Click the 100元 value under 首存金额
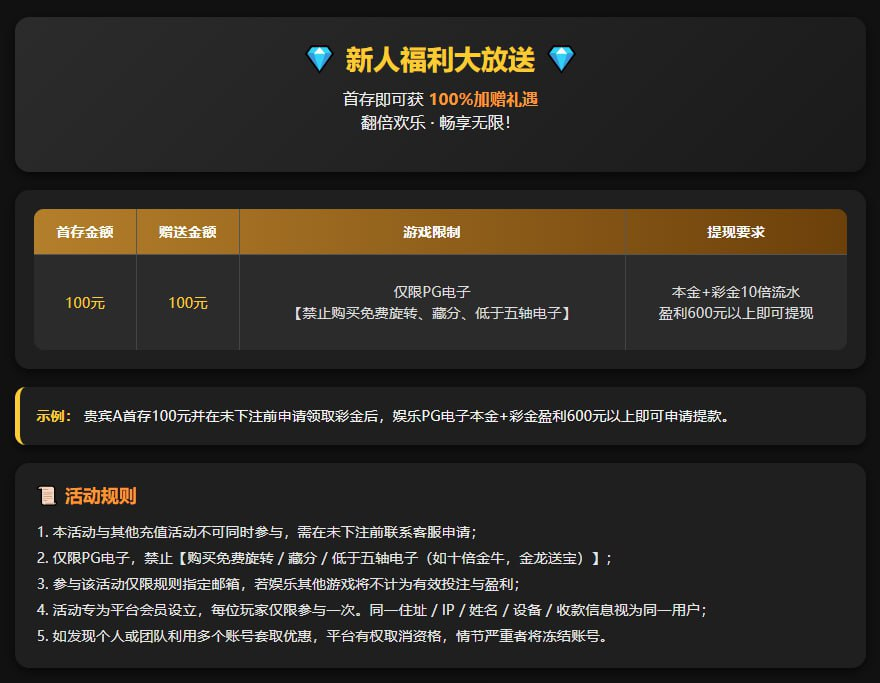880x683 pixels. click(x=85, y=303)
